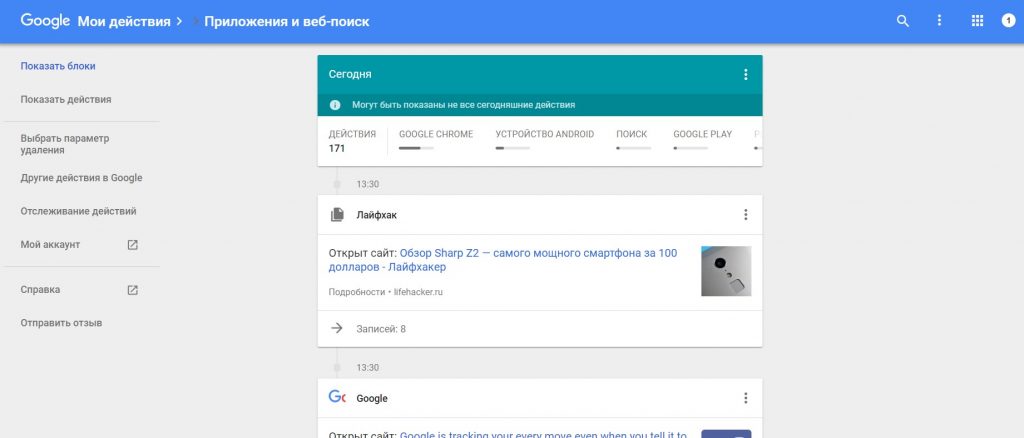Expand the Записей: 8 arrow

[337, 328]
